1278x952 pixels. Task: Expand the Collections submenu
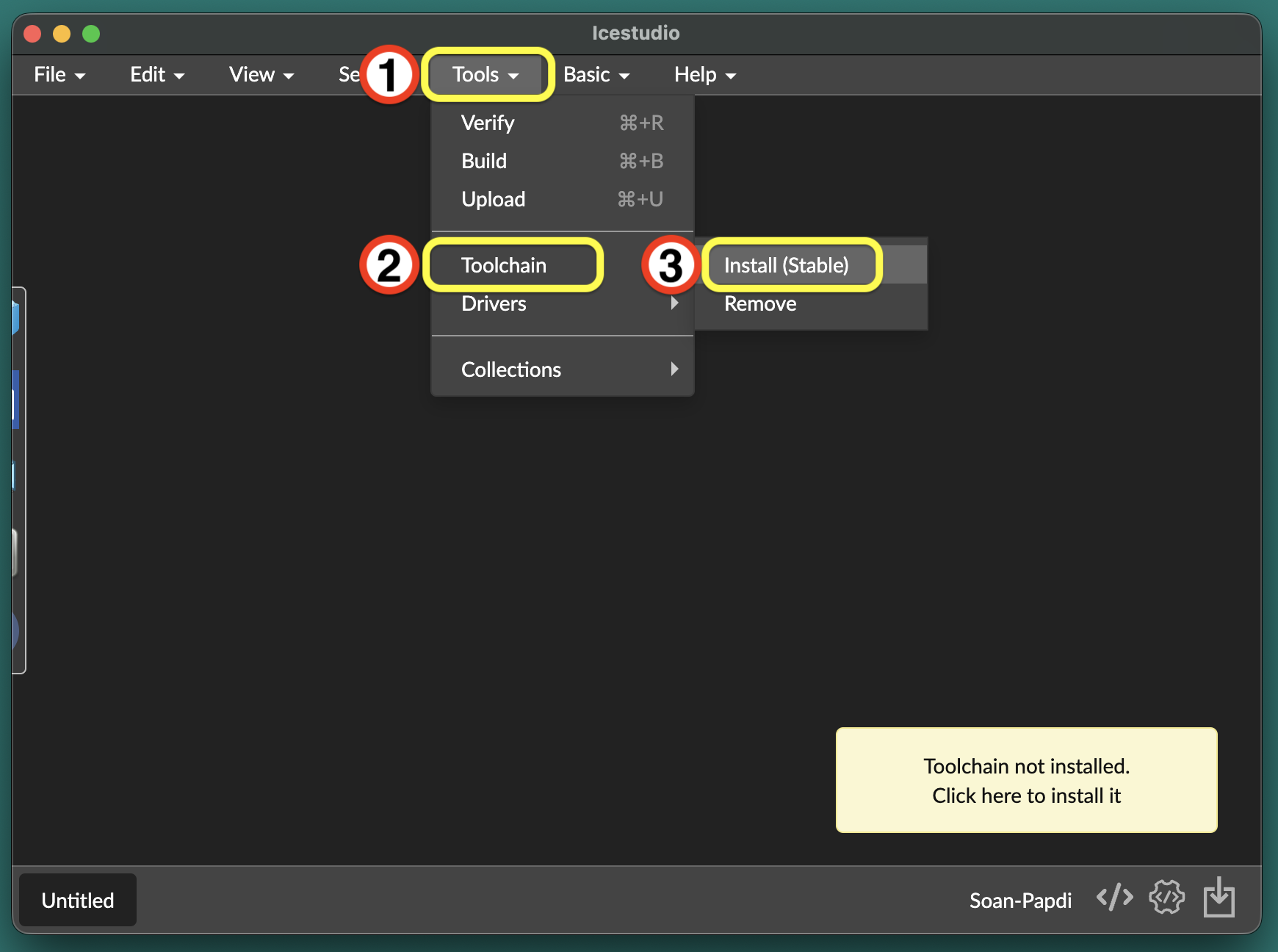click(x=563, y=369)
